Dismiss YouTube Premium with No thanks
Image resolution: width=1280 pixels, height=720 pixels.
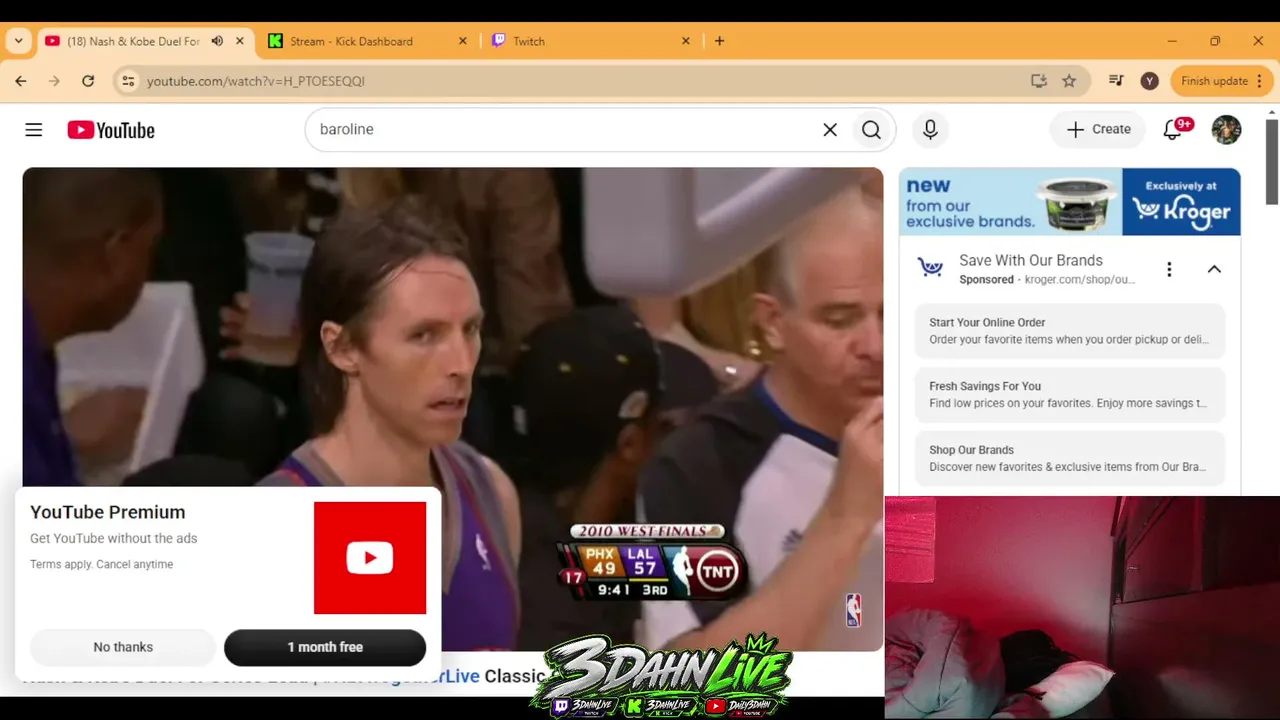pyautogui.click(x=123, y=647)
